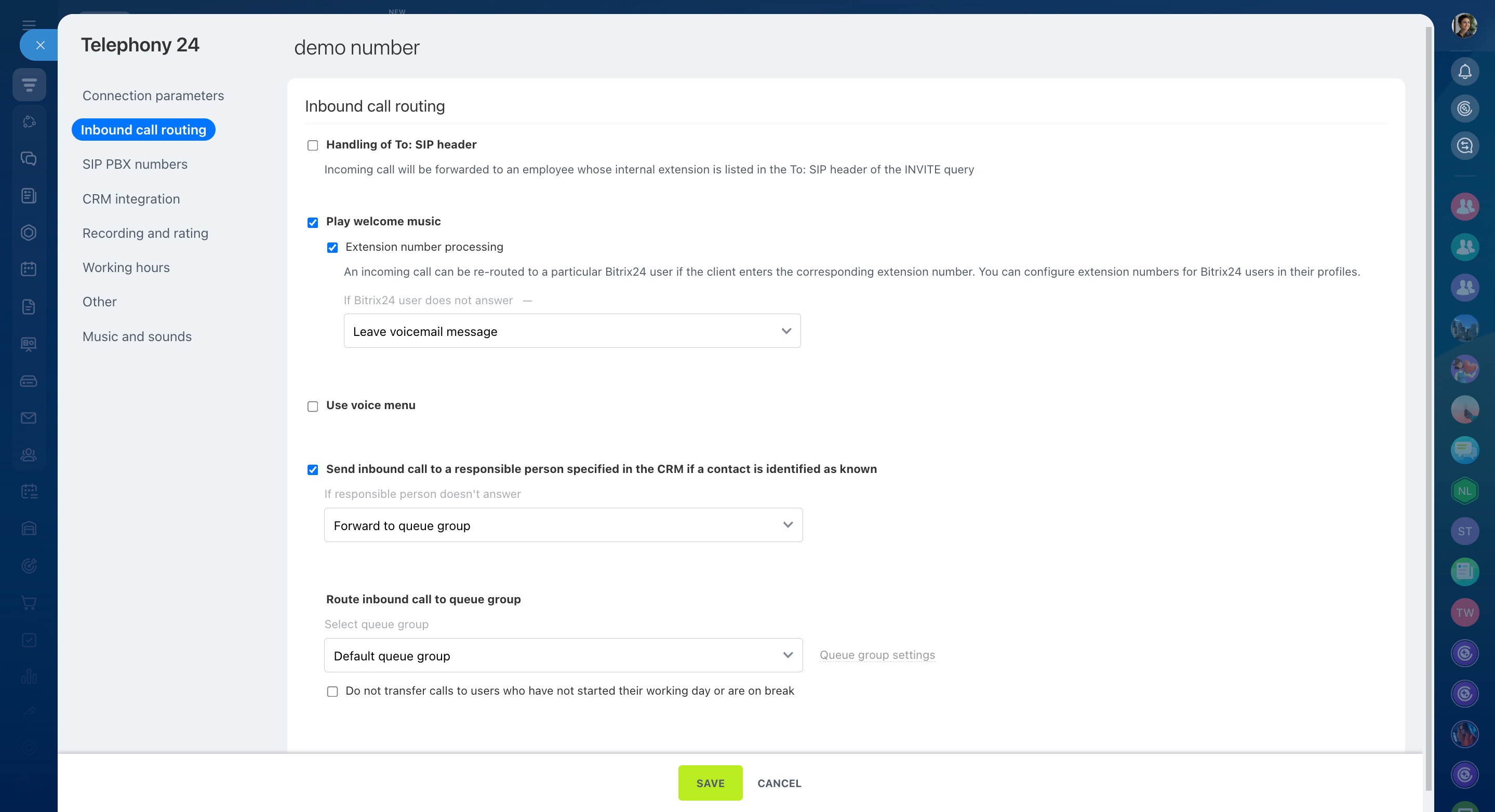Open the shopping cart icon in sidebar
The image size is (1495, 812).
point(29,603)
